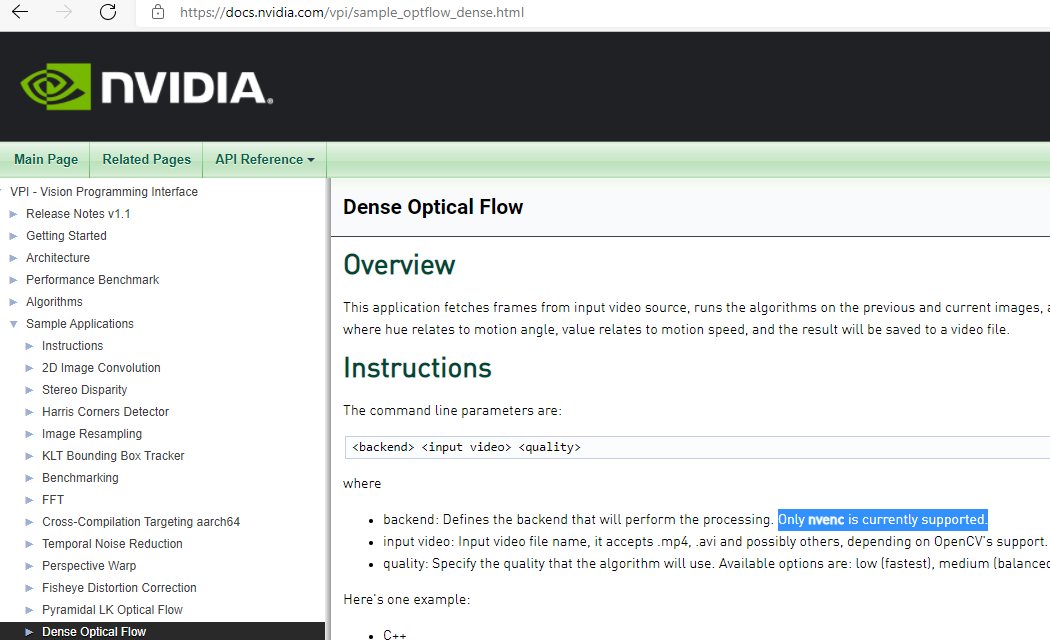Open the Performance Benchmark page
The image size is (1050, 640).
coord(92,280)
